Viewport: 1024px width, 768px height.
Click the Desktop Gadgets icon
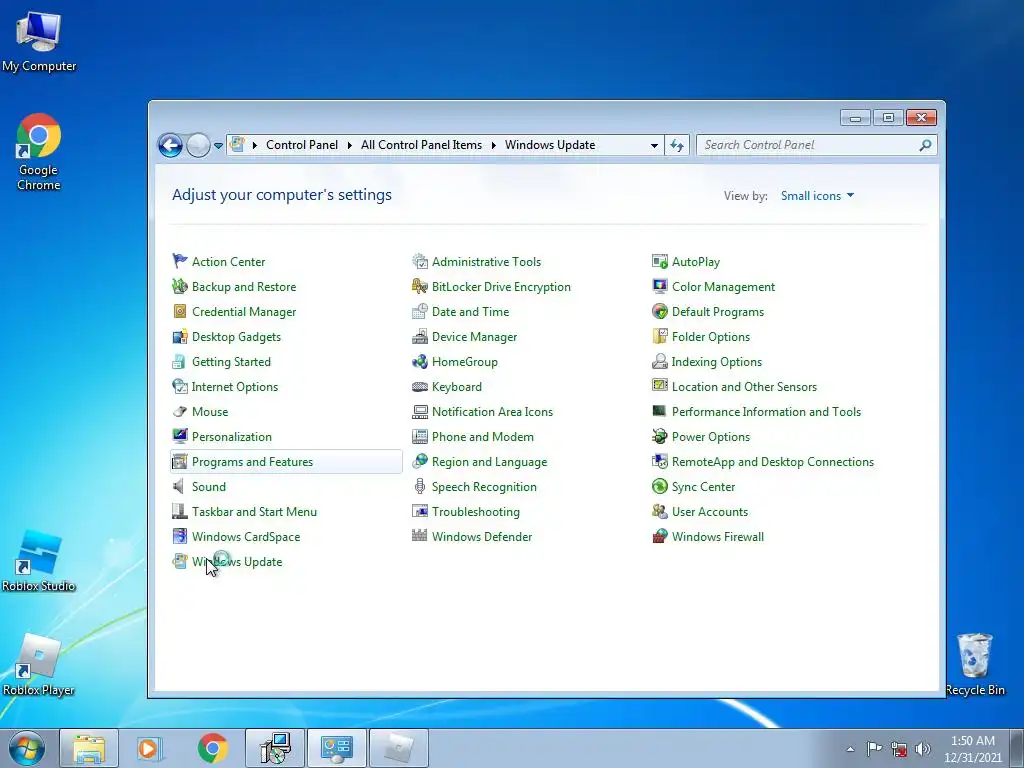[180, 336]
